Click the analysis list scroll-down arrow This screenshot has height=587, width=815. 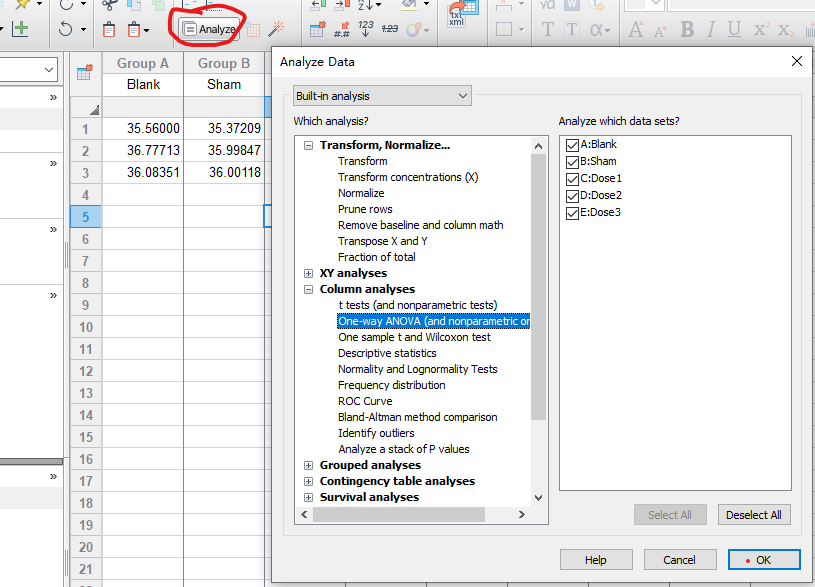point(538,498)
